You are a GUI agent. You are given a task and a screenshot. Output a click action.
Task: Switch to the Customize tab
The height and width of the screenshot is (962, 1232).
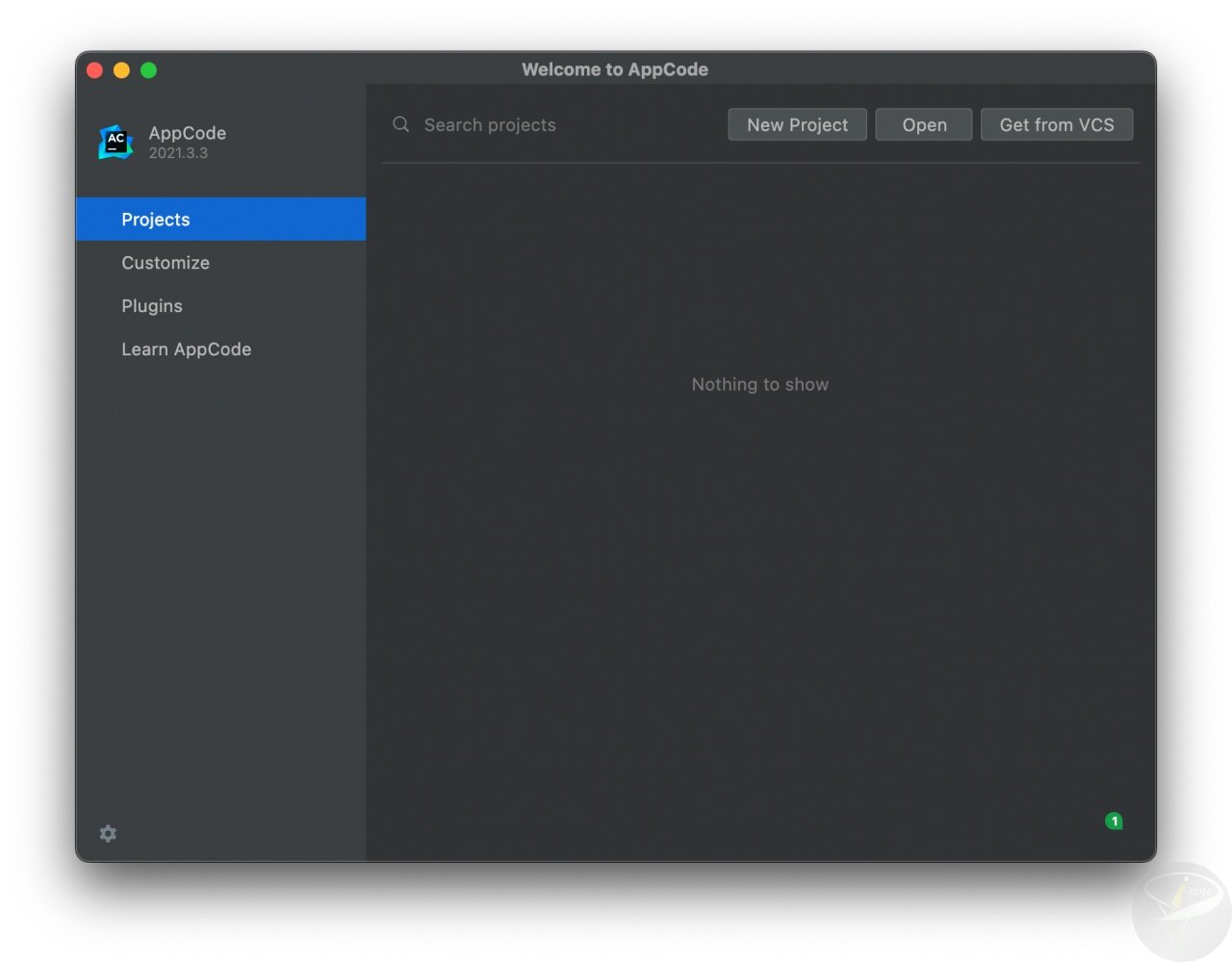[166, 262]
